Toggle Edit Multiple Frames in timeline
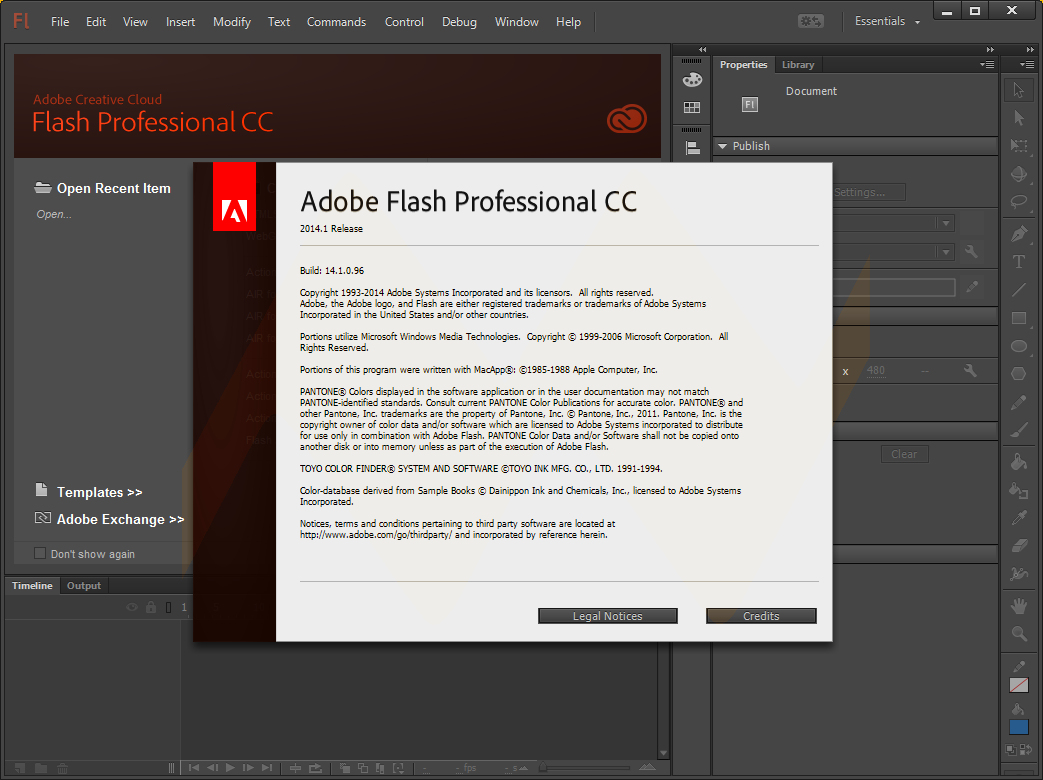1043x780 pixels. (x=380, y=768)
